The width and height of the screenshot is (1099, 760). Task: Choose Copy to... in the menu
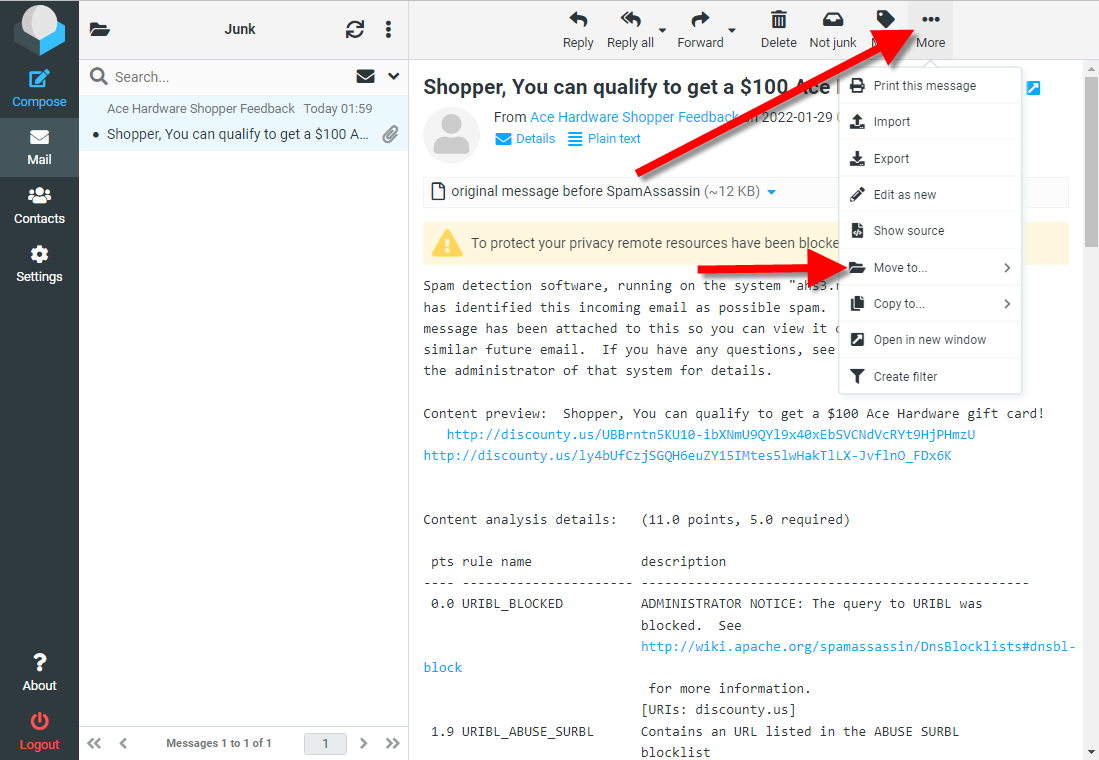[x=930, y=304]
